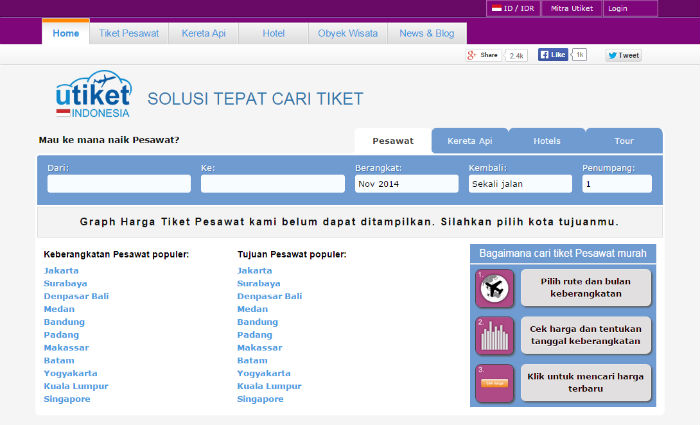Click the Bagaimana cari tiket Pesawat murah heading
The image size is (700, 425).
tap(562, 254)
